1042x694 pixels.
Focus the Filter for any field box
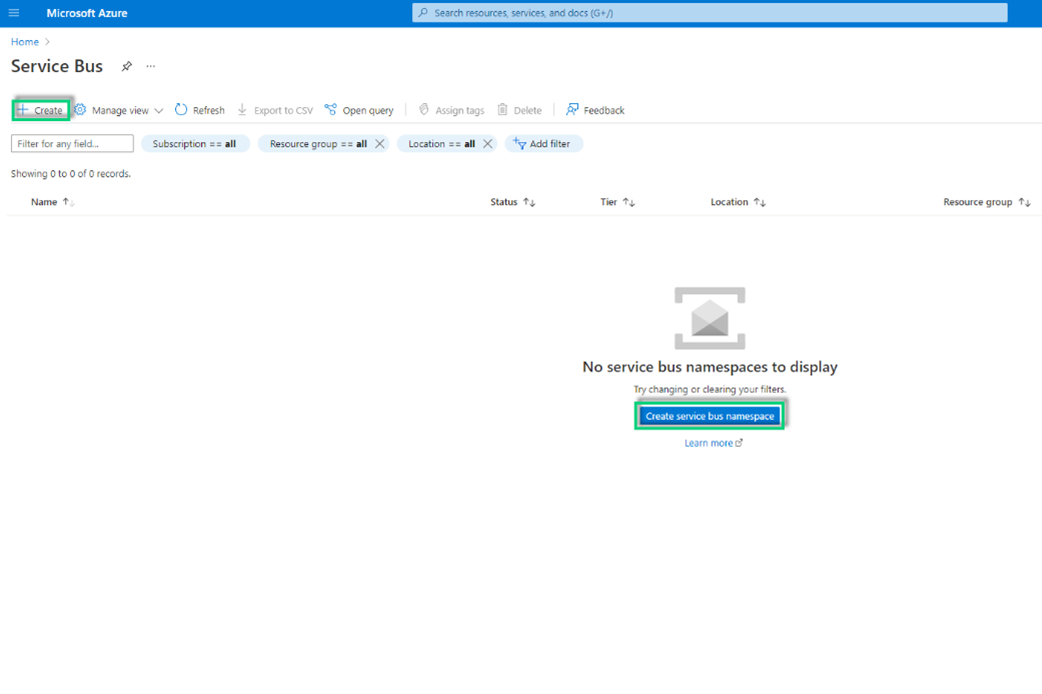pos(72,144)
